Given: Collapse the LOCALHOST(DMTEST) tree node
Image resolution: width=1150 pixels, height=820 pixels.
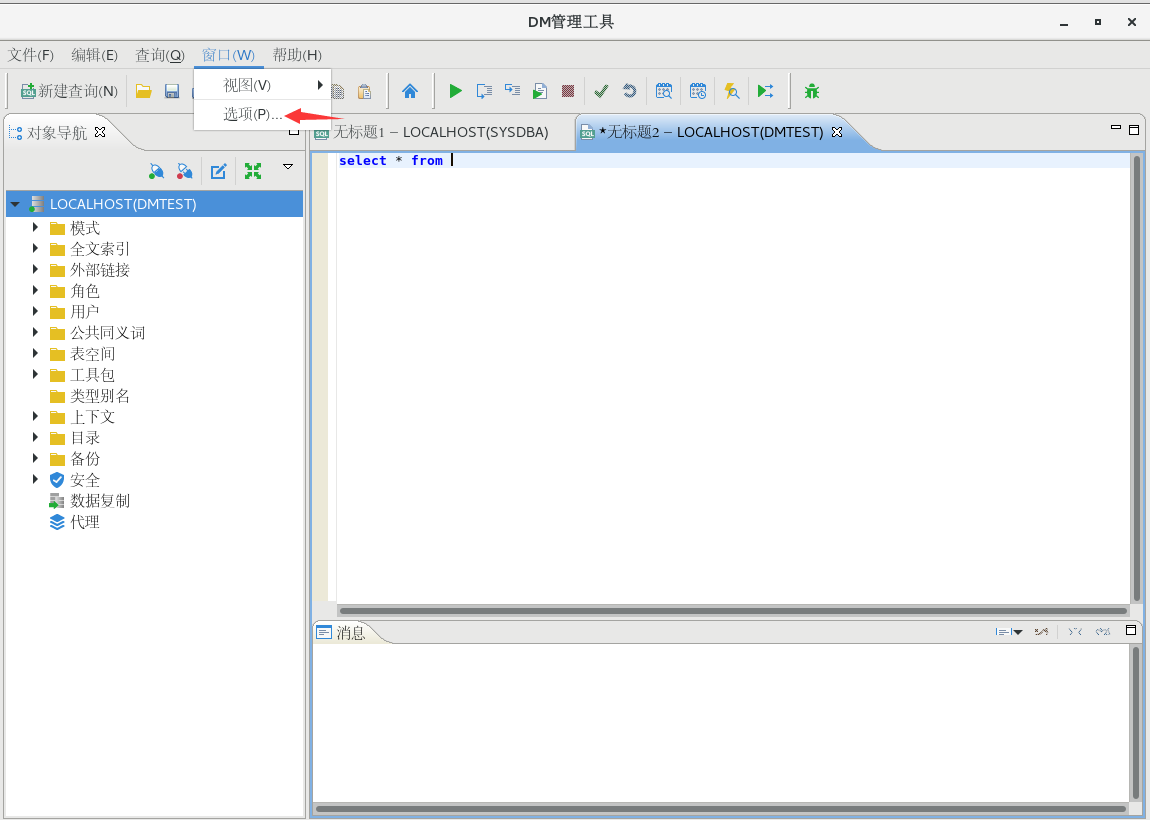Looking at the screenshot, I should 15,204.
